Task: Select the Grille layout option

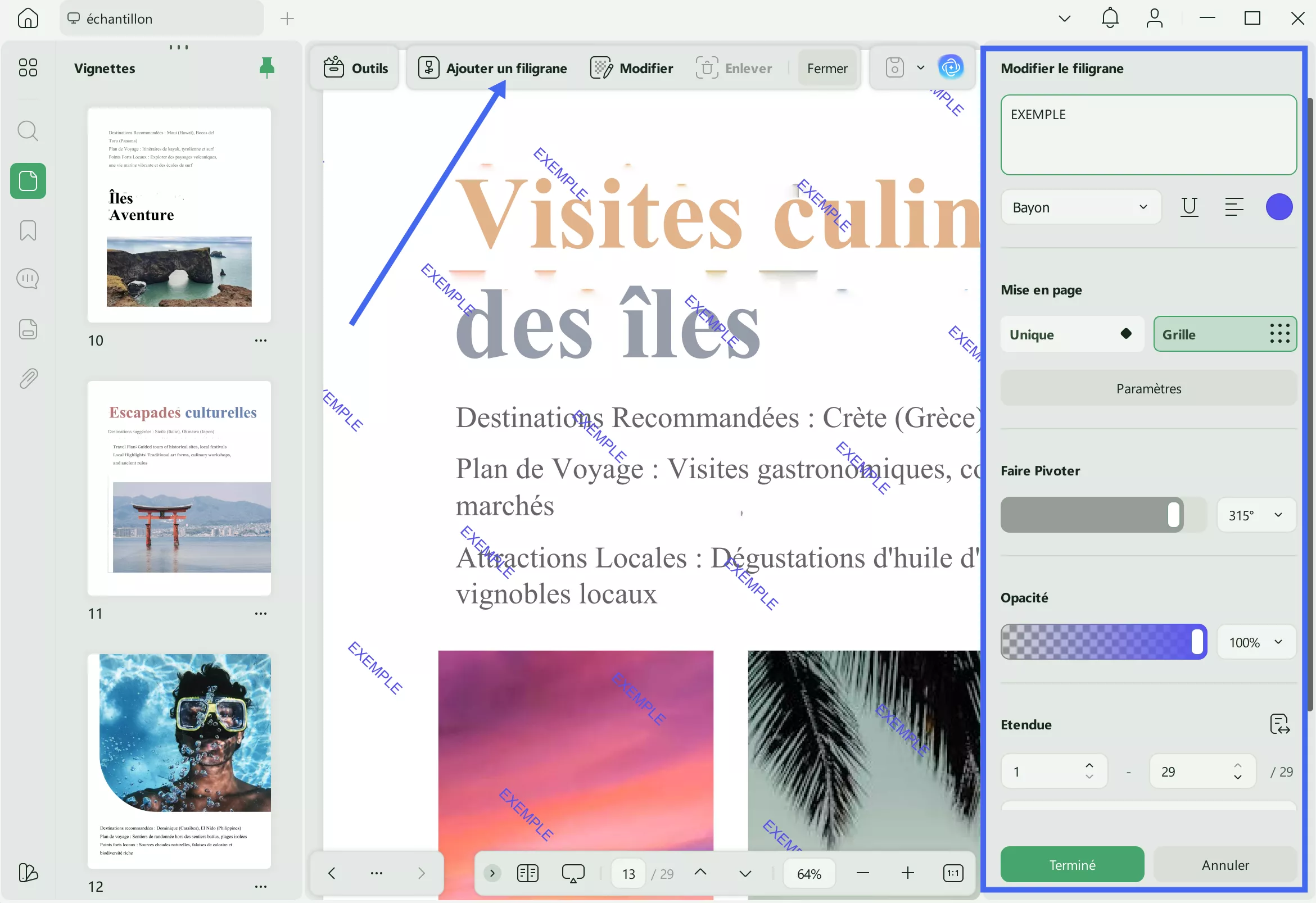Action: pos(1225,334)
